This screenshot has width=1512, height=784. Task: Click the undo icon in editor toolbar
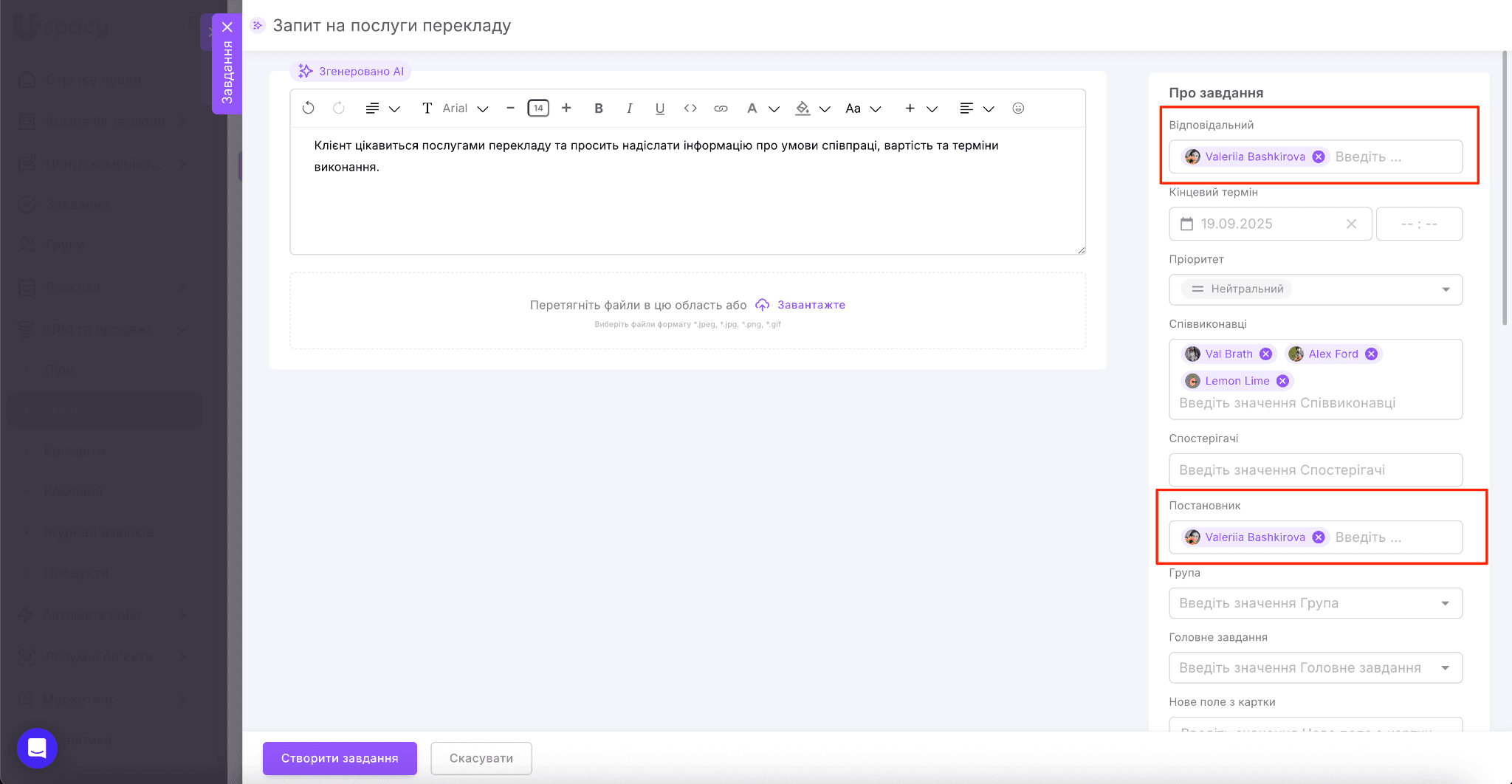click(x=308, y=109)
